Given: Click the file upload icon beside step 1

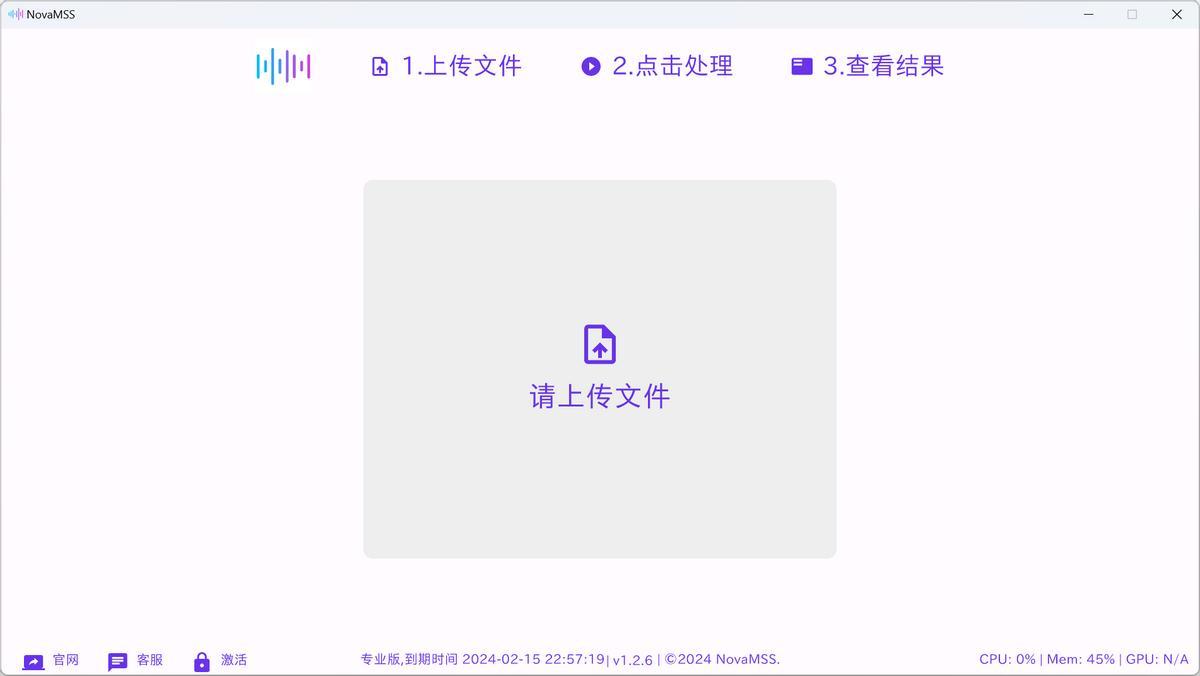Looking at the screenshot, I should 380,67.
